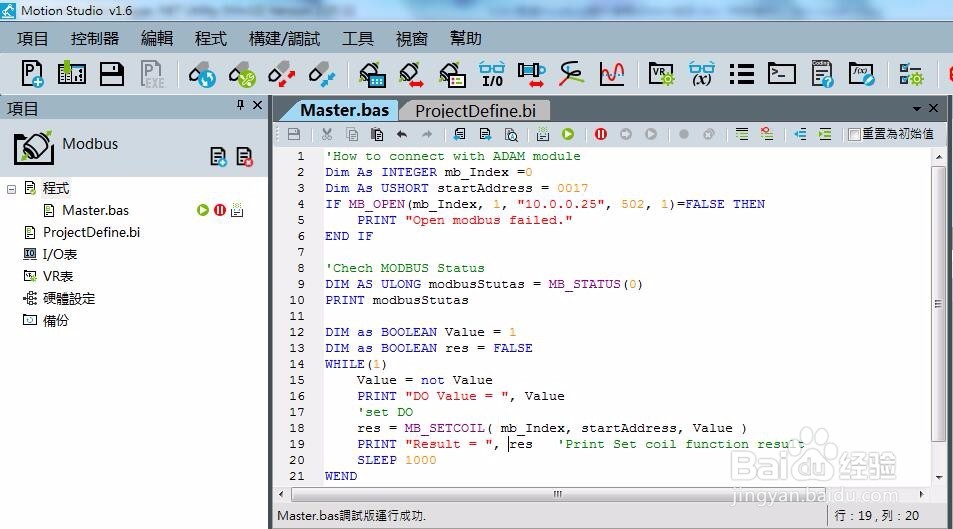The height and width of the screenshot is (529, 953).
Task: Click horizontal scrollbar thumb under code
Action: pos(557,494)
